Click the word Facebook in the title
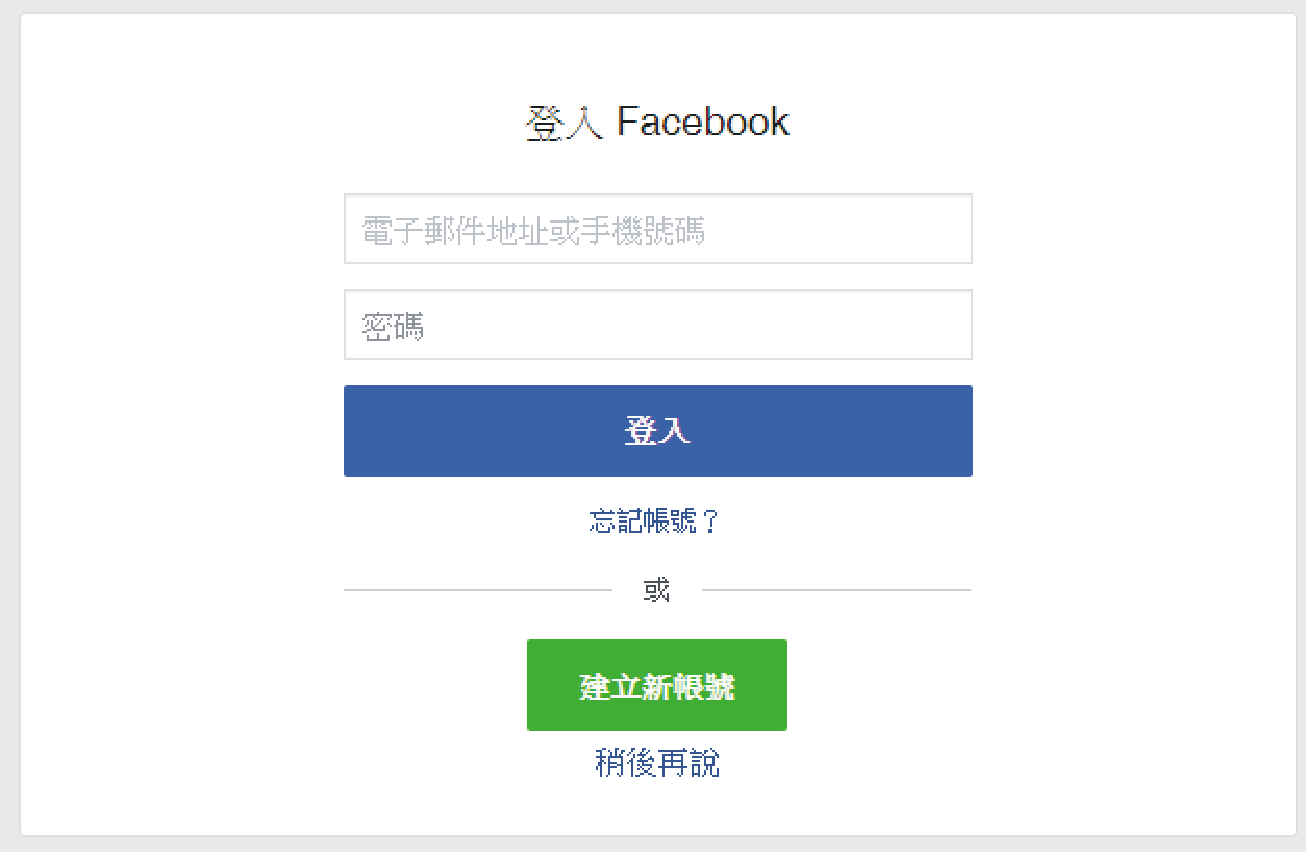1306x852 pixels. click(x=703, y=123)
